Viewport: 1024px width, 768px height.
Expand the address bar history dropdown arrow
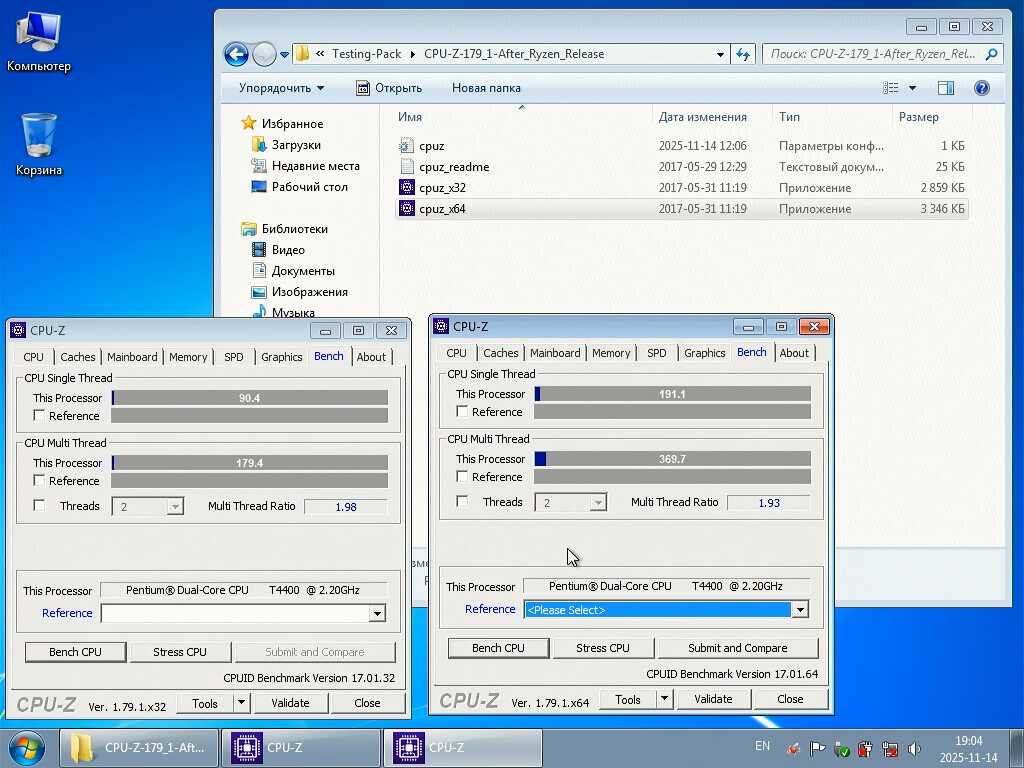(720, 54)
